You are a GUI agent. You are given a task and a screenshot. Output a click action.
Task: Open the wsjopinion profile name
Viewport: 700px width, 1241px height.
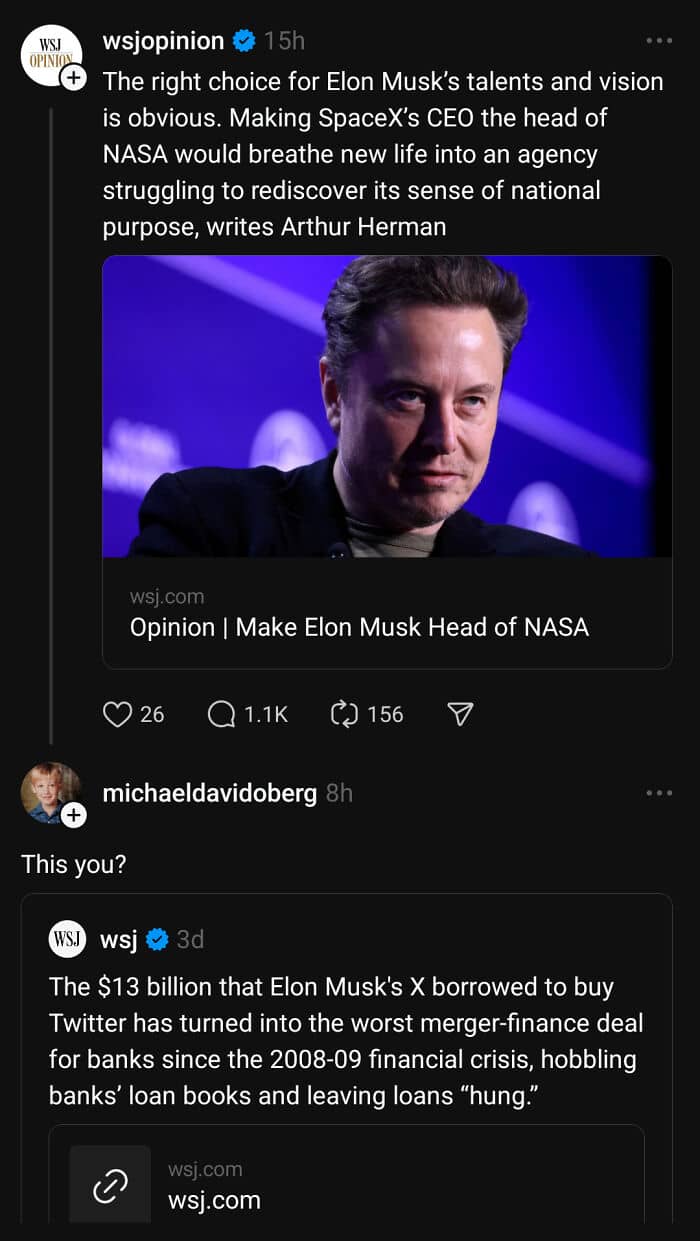pyautogui.click(x=163, y=41)
